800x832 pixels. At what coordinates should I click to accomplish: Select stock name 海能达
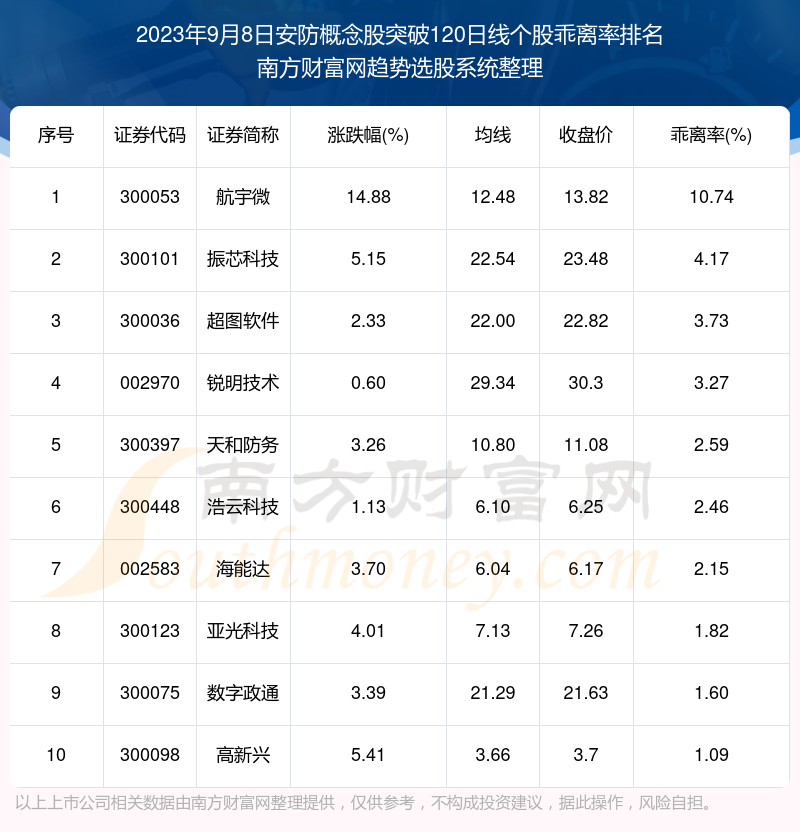point(243,569)
